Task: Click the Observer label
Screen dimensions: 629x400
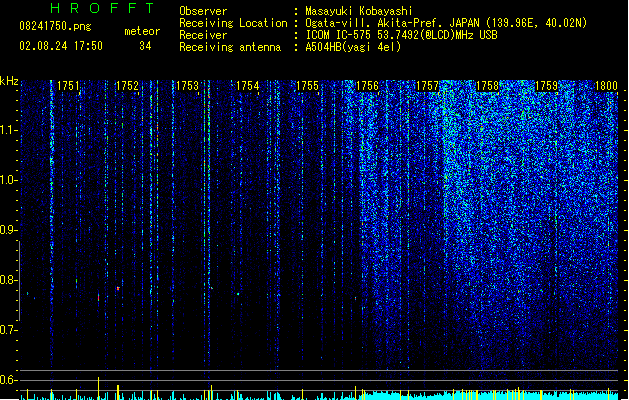Action: point(203,11)
